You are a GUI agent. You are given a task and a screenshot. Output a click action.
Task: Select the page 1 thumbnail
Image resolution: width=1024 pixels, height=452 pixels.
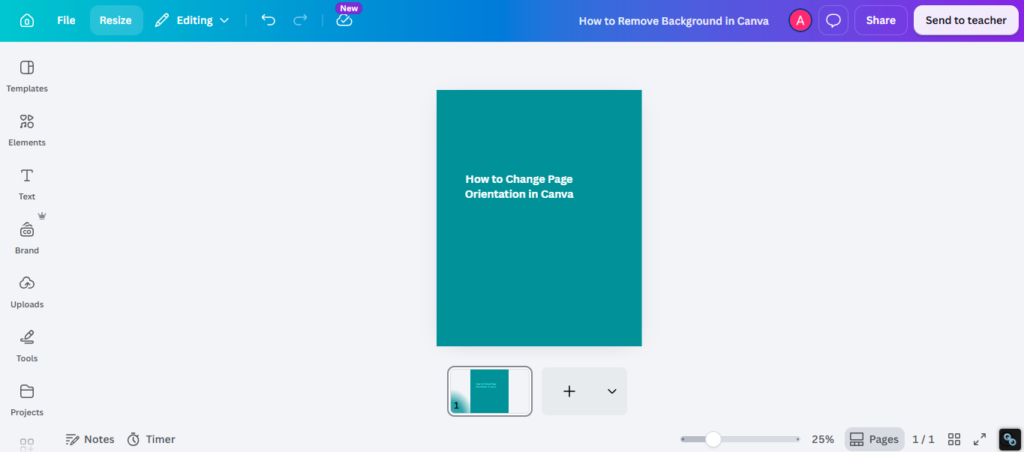click(490, 391)
